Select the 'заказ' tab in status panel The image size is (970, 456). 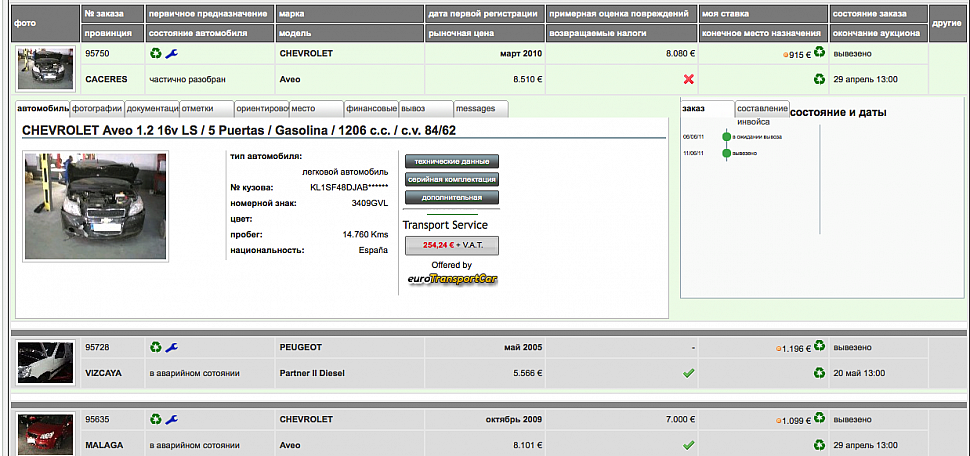(707, 108)
